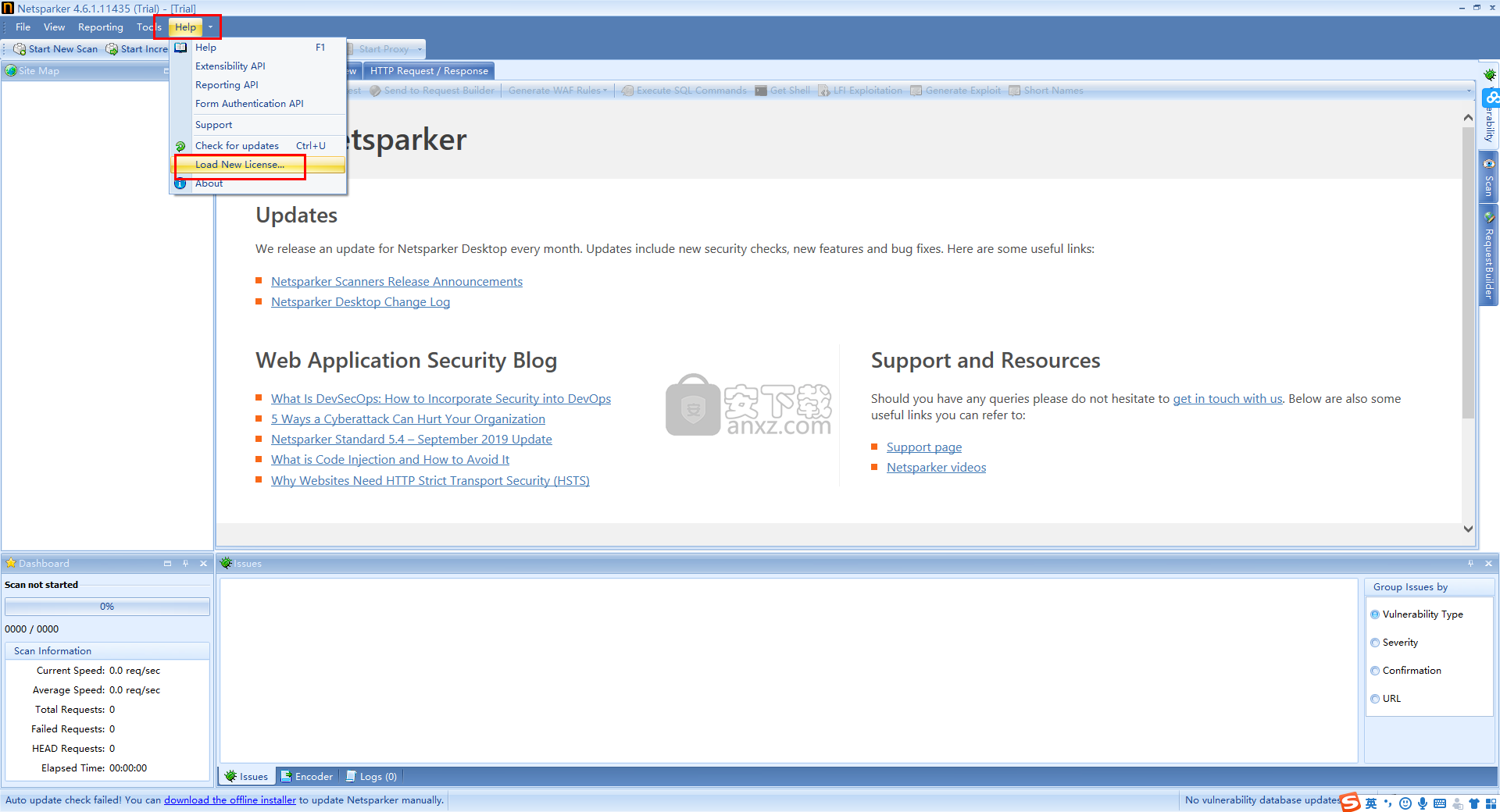Click the Check for updates green icon
This screenshot has width=1500, height=812.
(180, 146)
